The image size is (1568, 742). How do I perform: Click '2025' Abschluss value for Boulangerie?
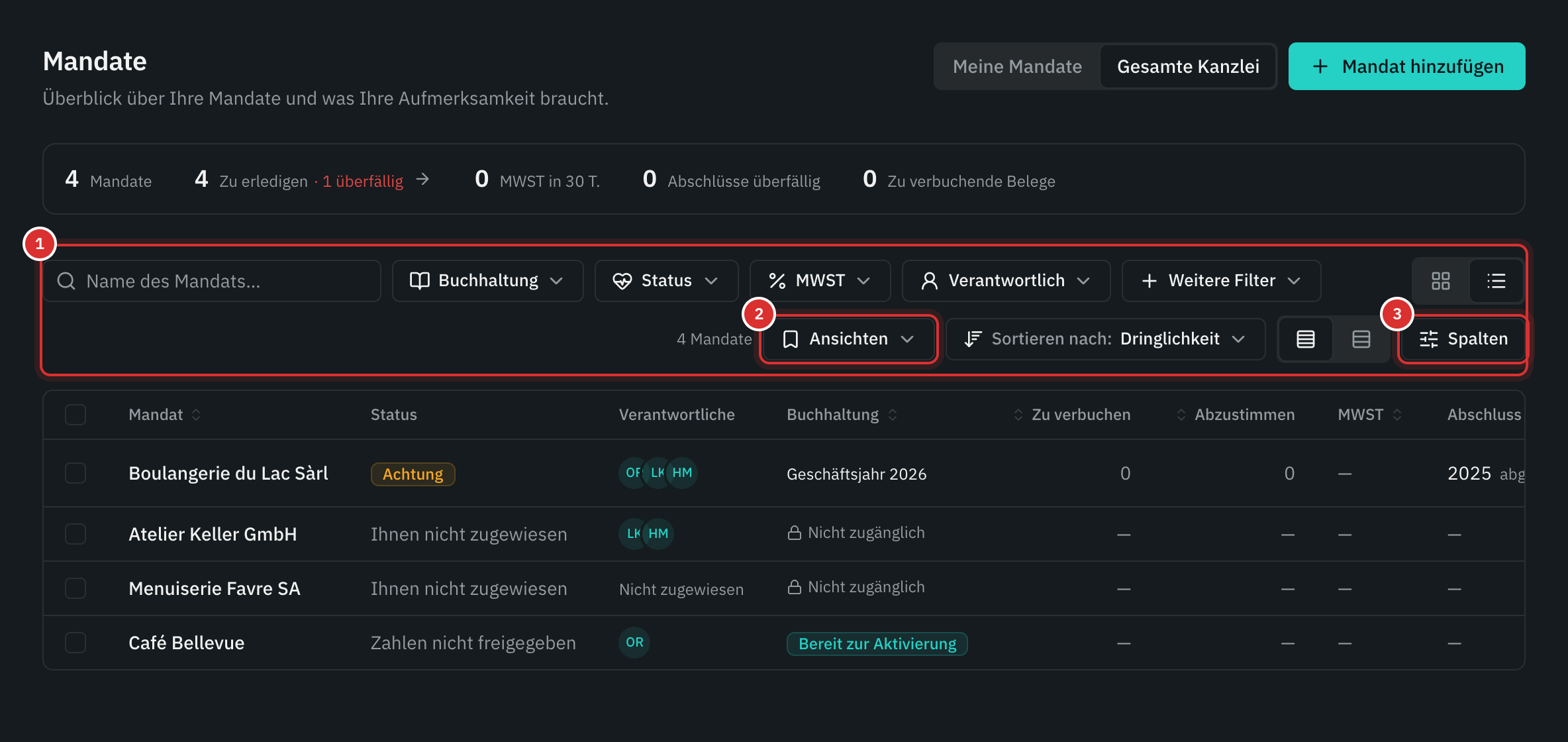click(1469, 473)
